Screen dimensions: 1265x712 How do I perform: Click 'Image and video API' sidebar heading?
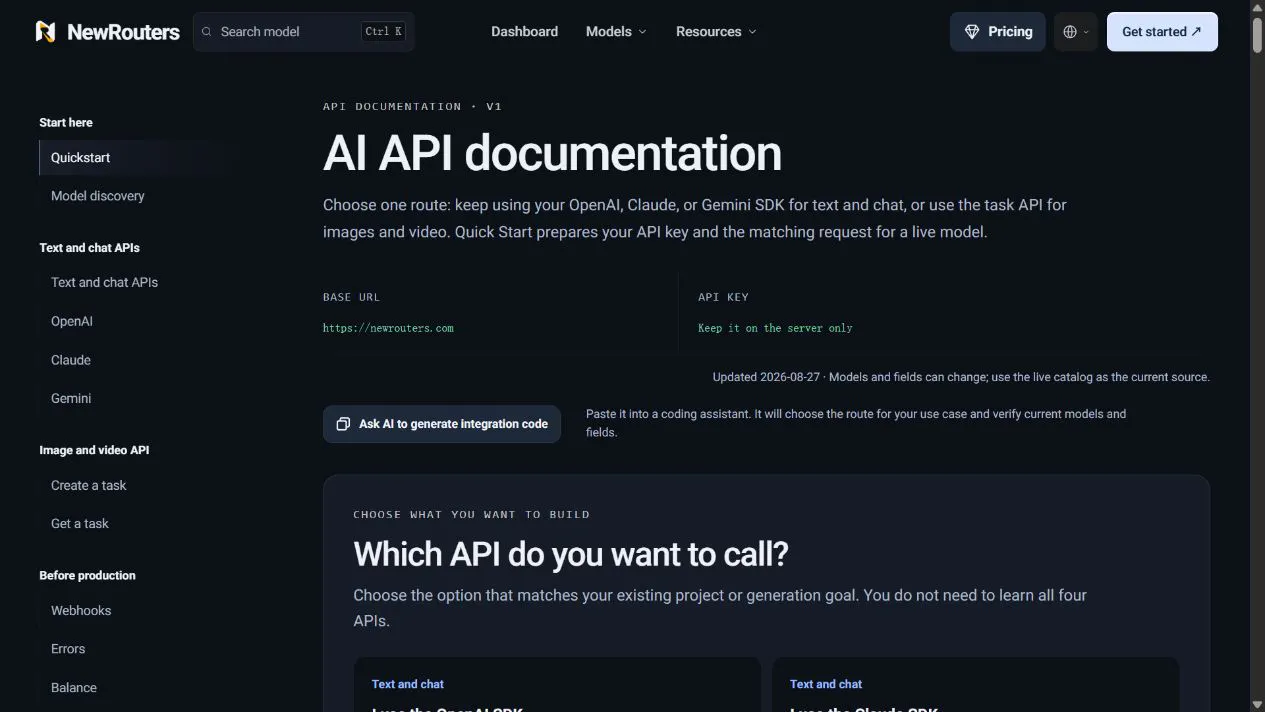[94, 451]
